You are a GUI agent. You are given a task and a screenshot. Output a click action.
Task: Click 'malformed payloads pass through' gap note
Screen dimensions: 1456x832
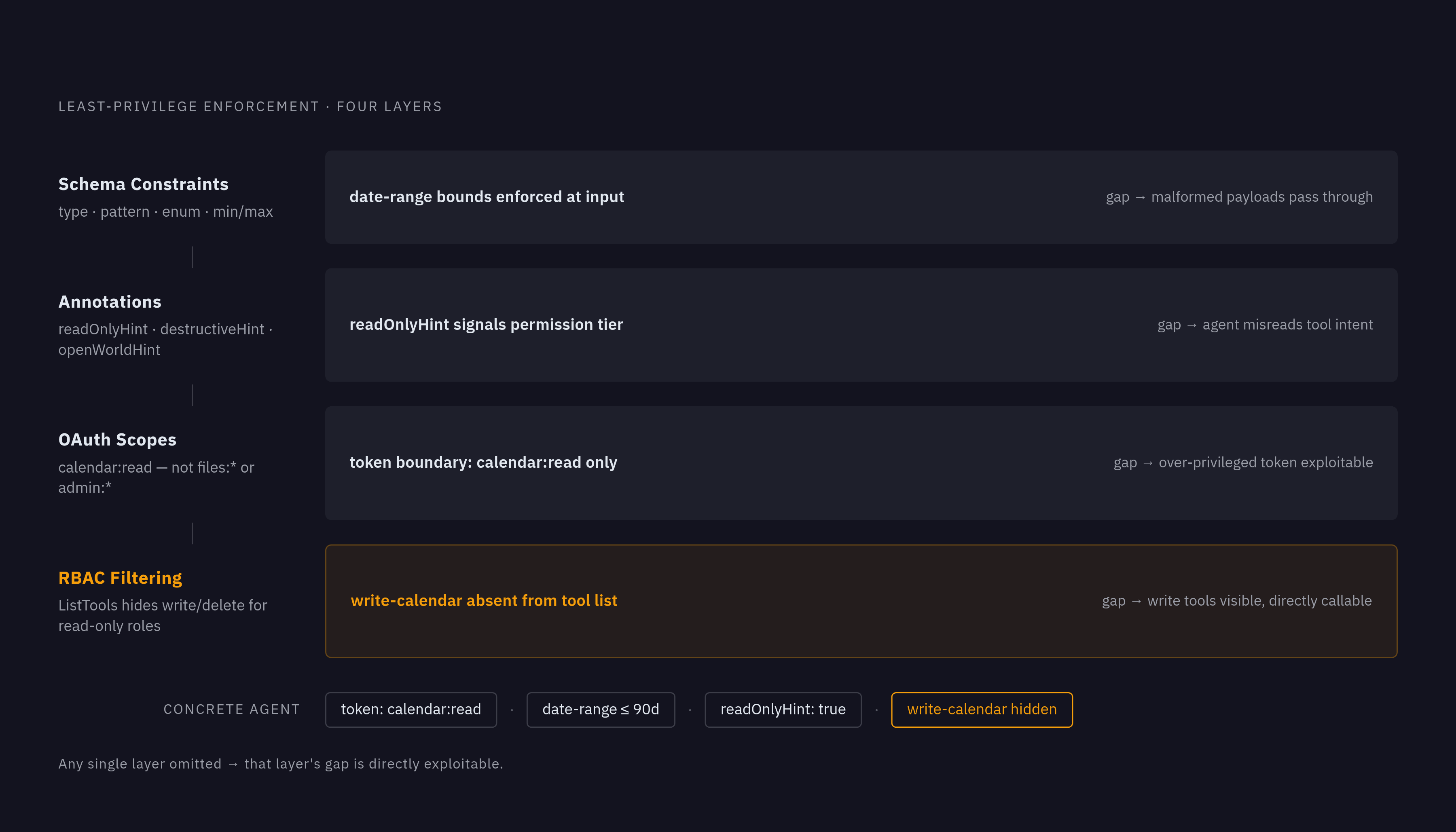1239,196
